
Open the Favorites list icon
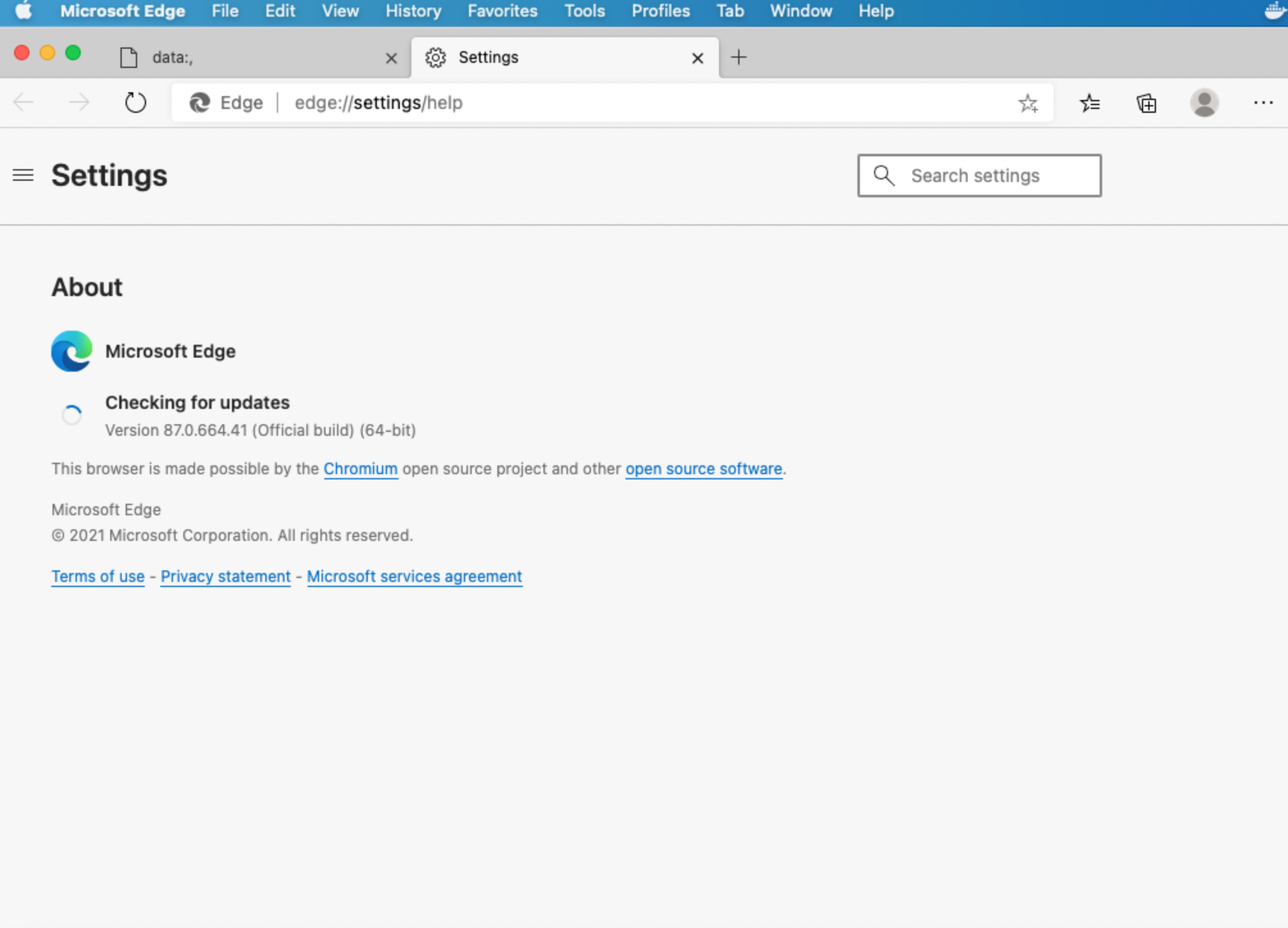(x=1089, y=103)
